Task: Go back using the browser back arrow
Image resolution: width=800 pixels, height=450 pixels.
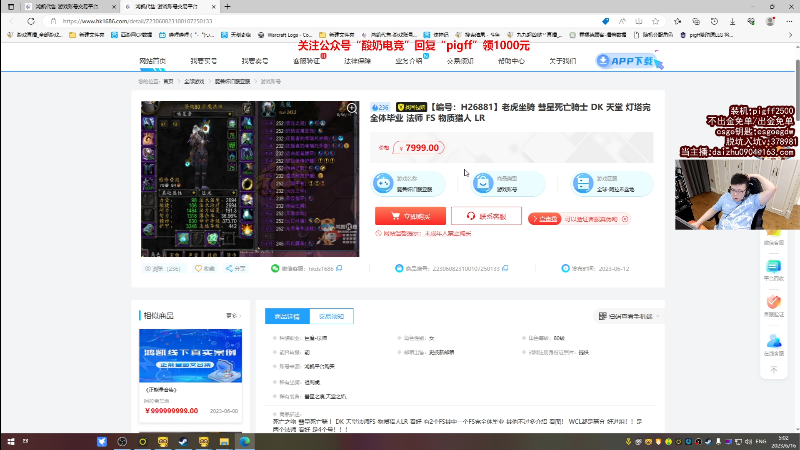Action: point(12,21)
